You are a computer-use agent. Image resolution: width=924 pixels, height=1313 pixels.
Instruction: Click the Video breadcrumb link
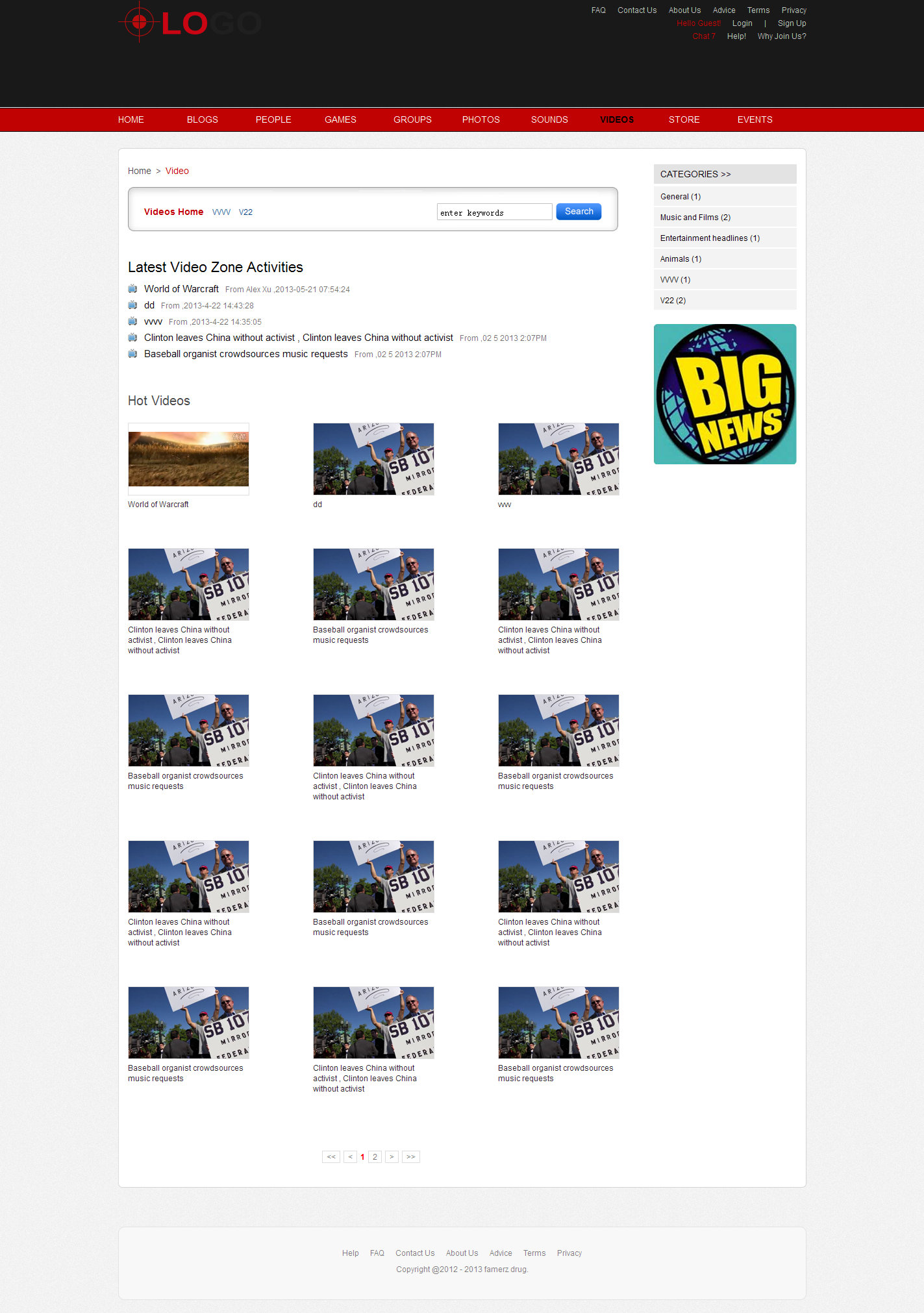click(177, 171)
